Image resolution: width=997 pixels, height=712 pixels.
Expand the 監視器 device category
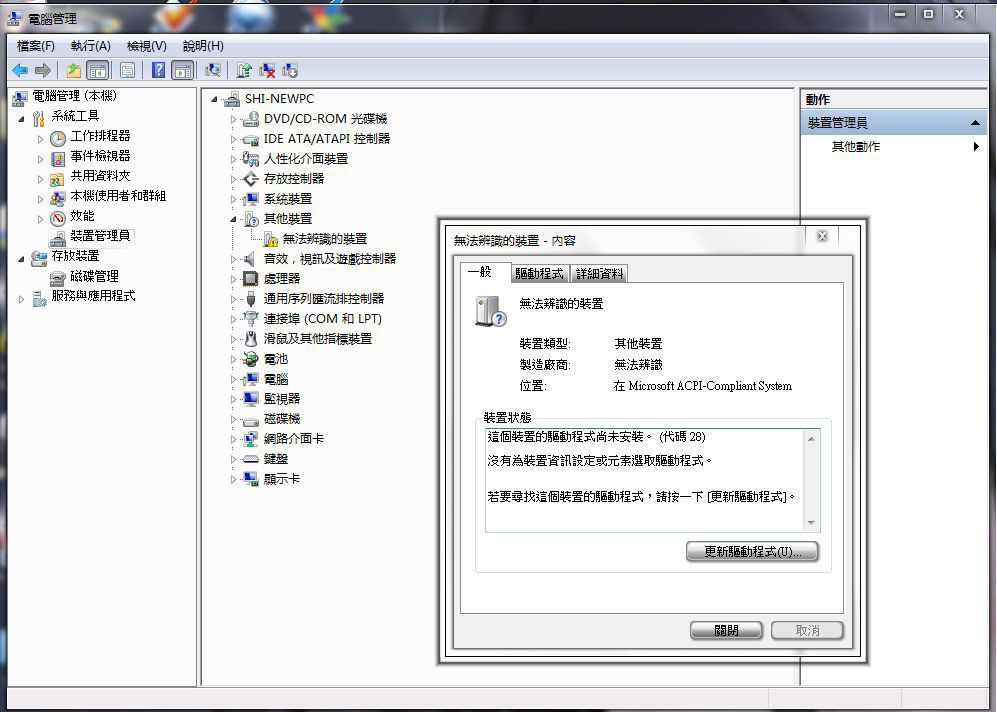(233, 399)
